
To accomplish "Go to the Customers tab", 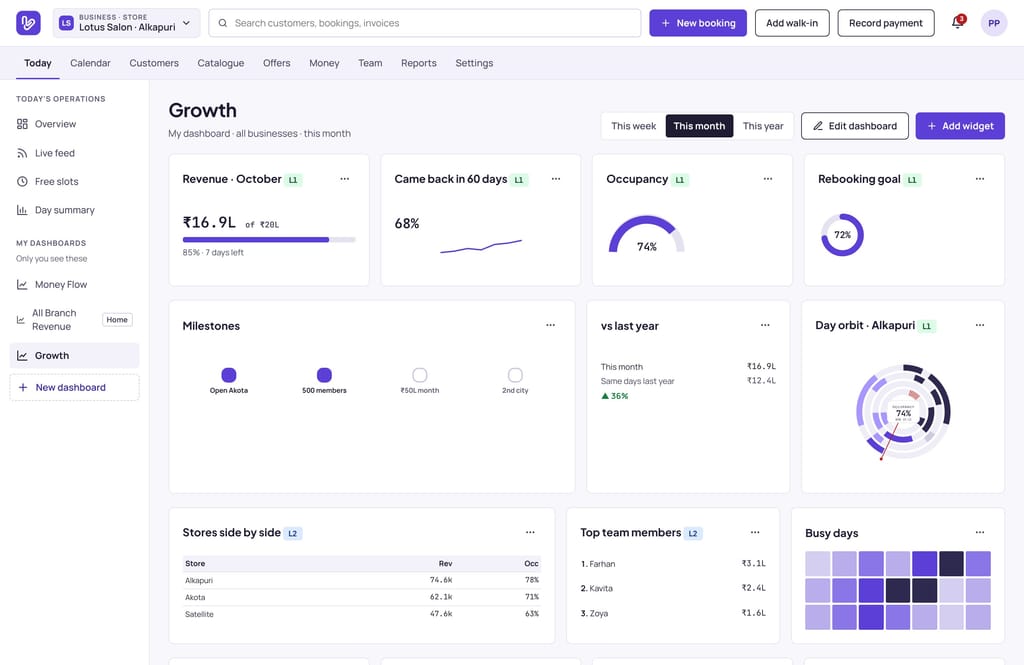I will pyautogui.click(x=154, y=63).
